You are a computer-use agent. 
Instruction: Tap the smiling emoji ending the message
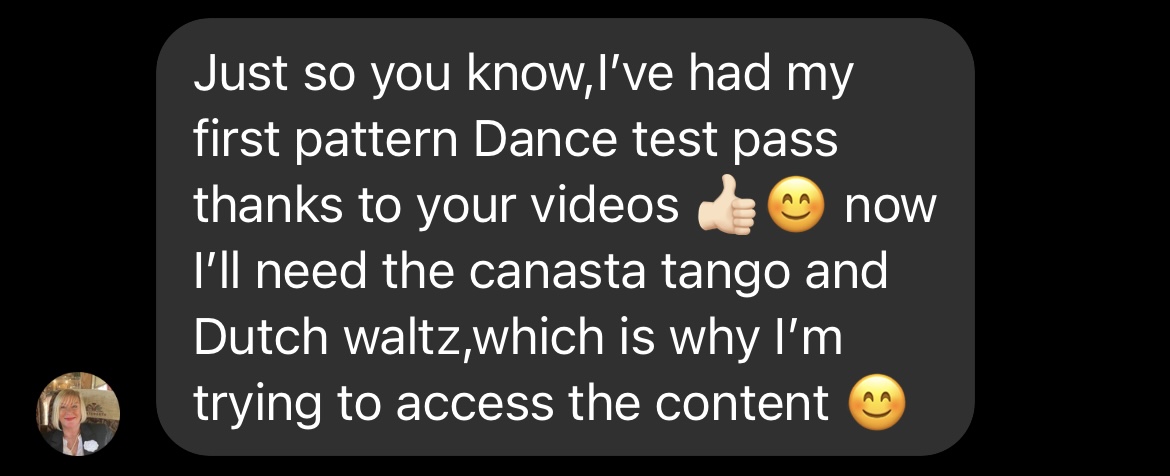[x=878, y=404]
